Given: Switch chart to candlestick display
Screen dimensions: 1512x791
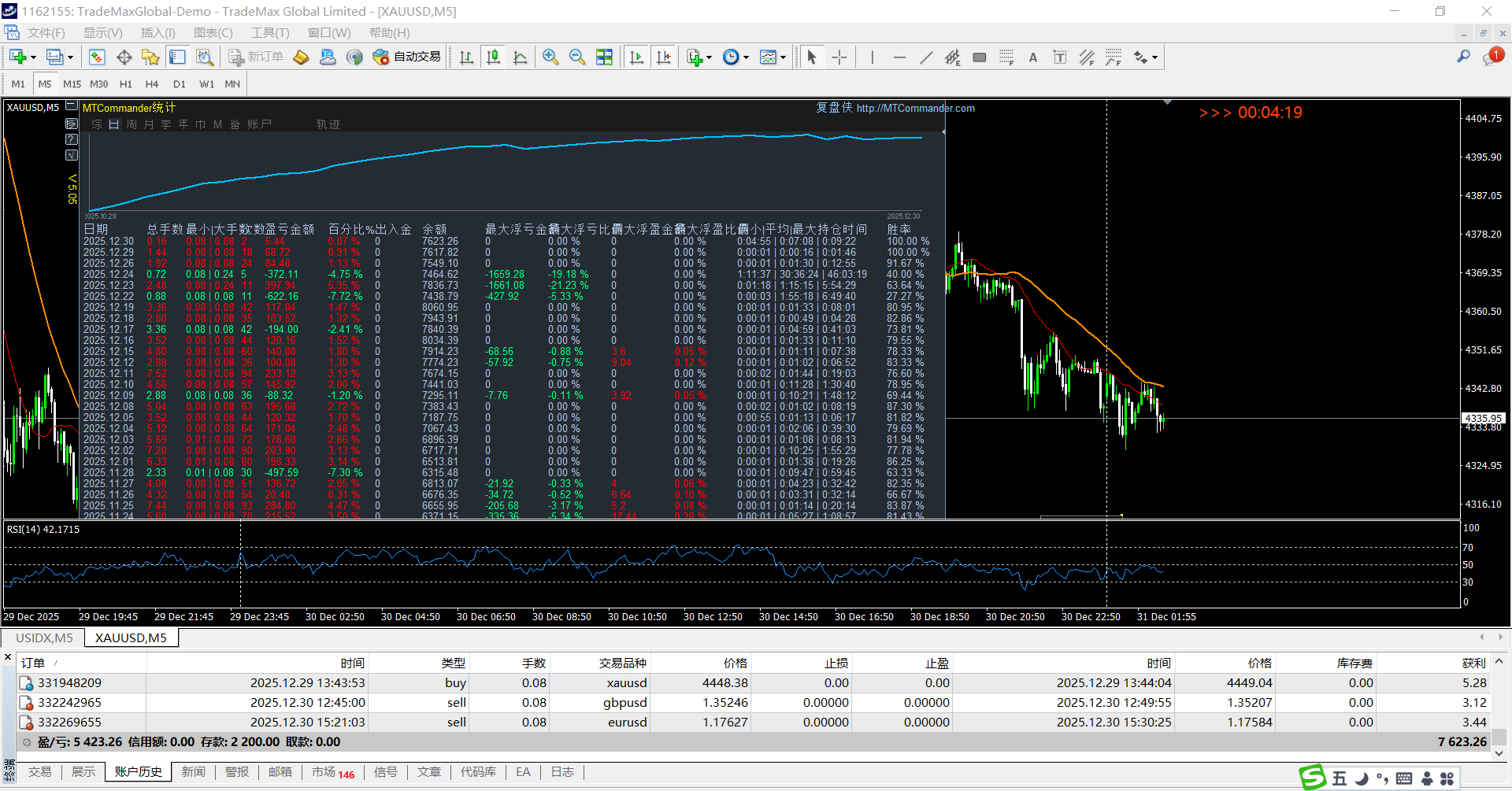Looking at the screenshot, I should pyautogui.click(x=494, y=57).
